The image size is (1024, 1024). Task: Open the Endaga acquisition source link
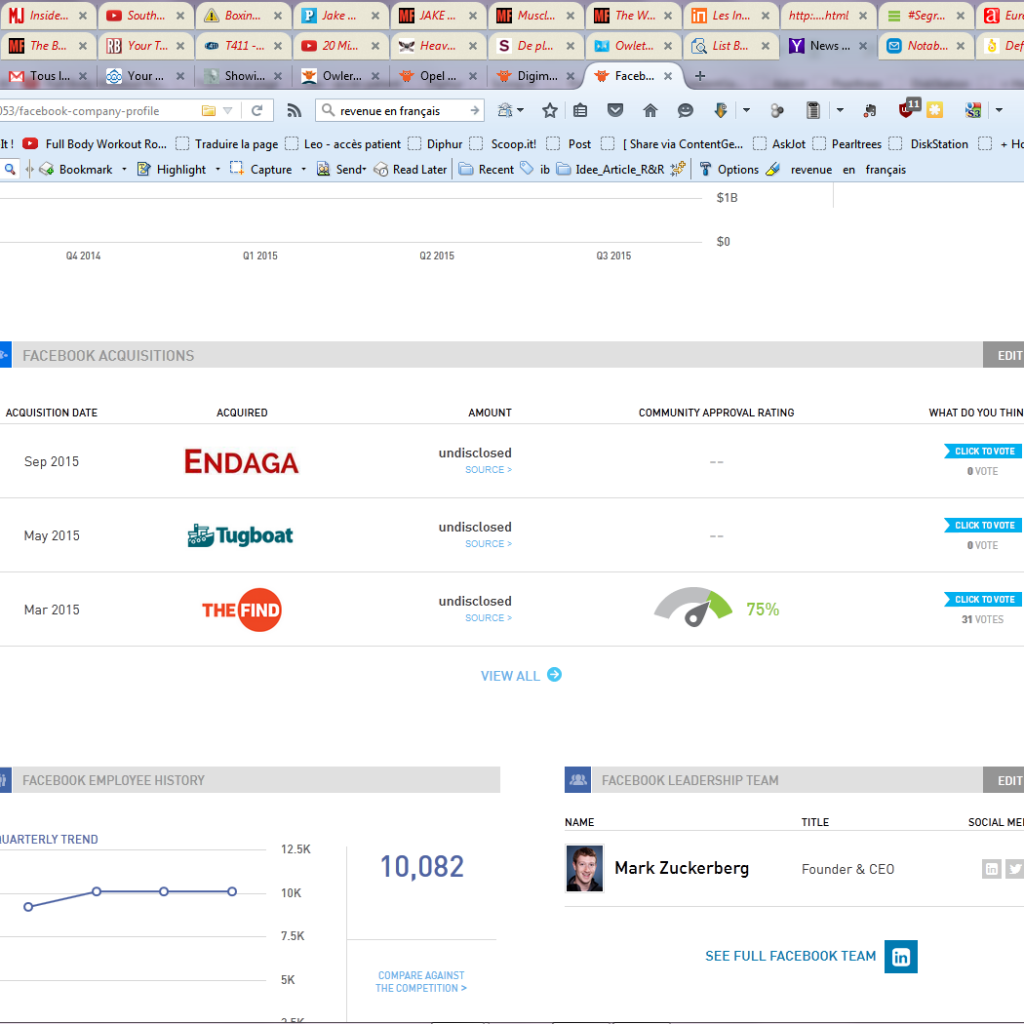point(488,470)
